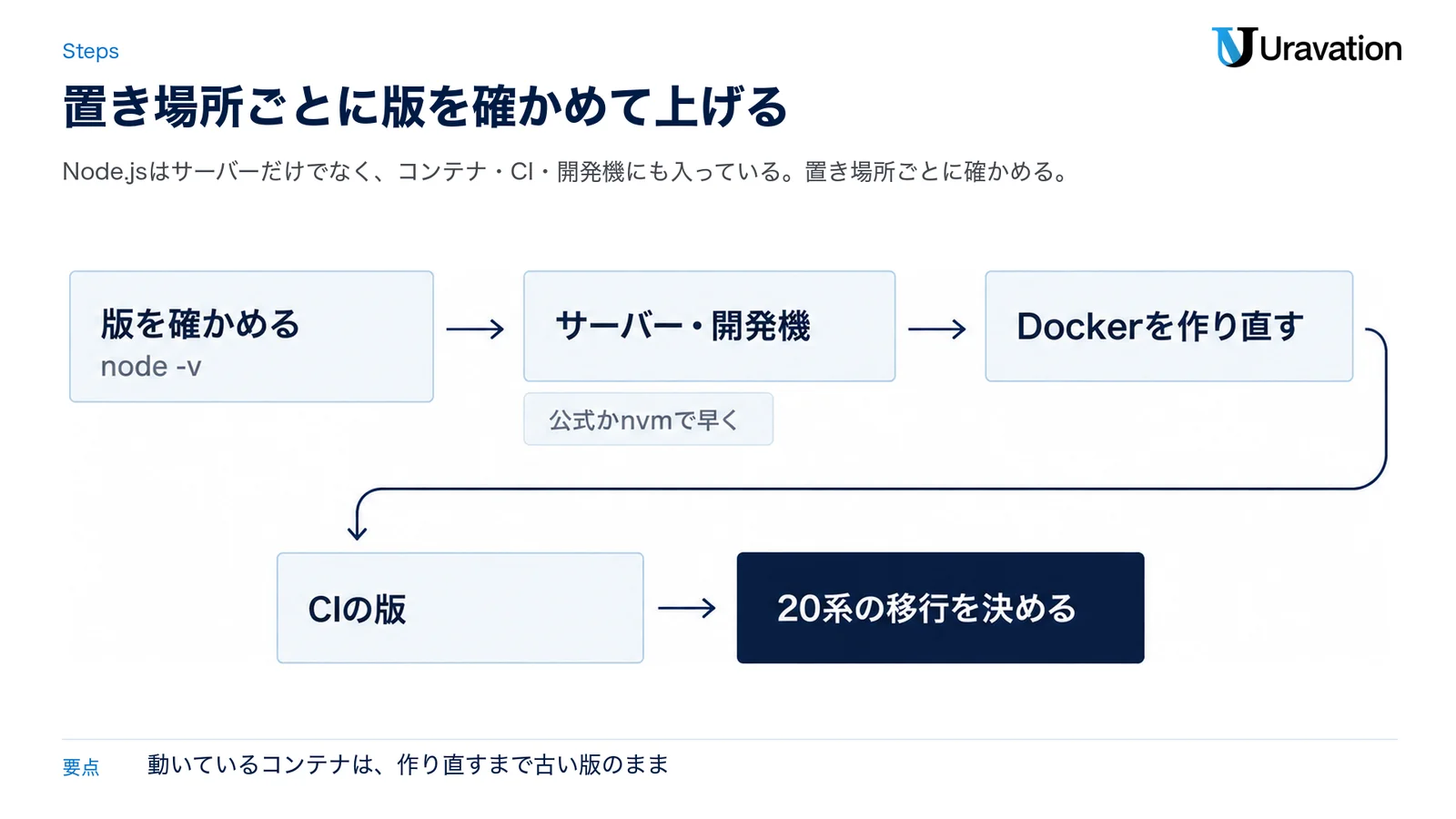This screenshot has width=1456, height=819.
Task: Select the dark 20系の移行を決める box
Action: click(x=940, y=608)
